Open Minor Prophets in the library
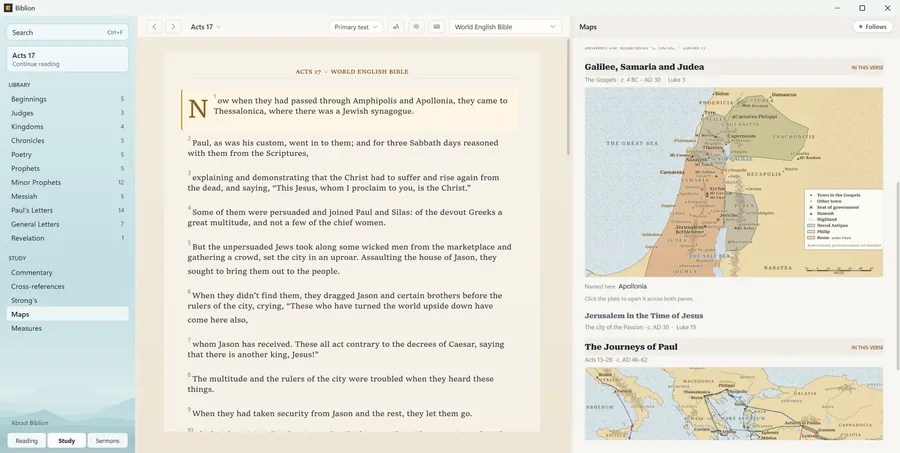Viewport: 900px width, 453px height. click(x=67, y=183)
